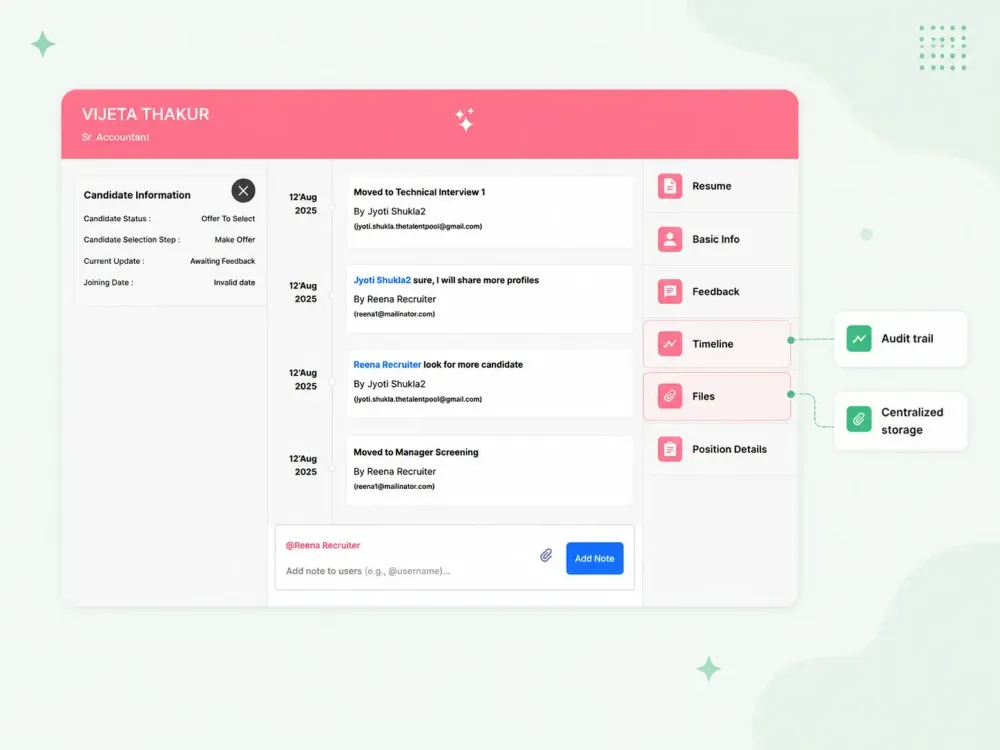Focus the Add note to users field
This screenshot has width=1000, height=750.
pyautogui.click(x=368, y=571)
